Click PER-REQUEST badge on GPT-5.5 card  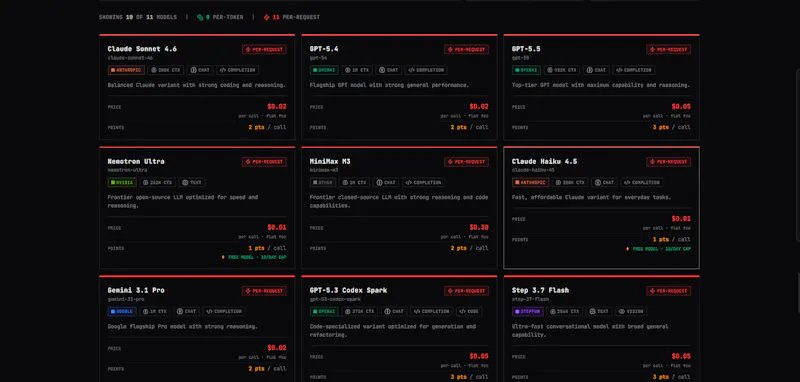tap(668, 49)
